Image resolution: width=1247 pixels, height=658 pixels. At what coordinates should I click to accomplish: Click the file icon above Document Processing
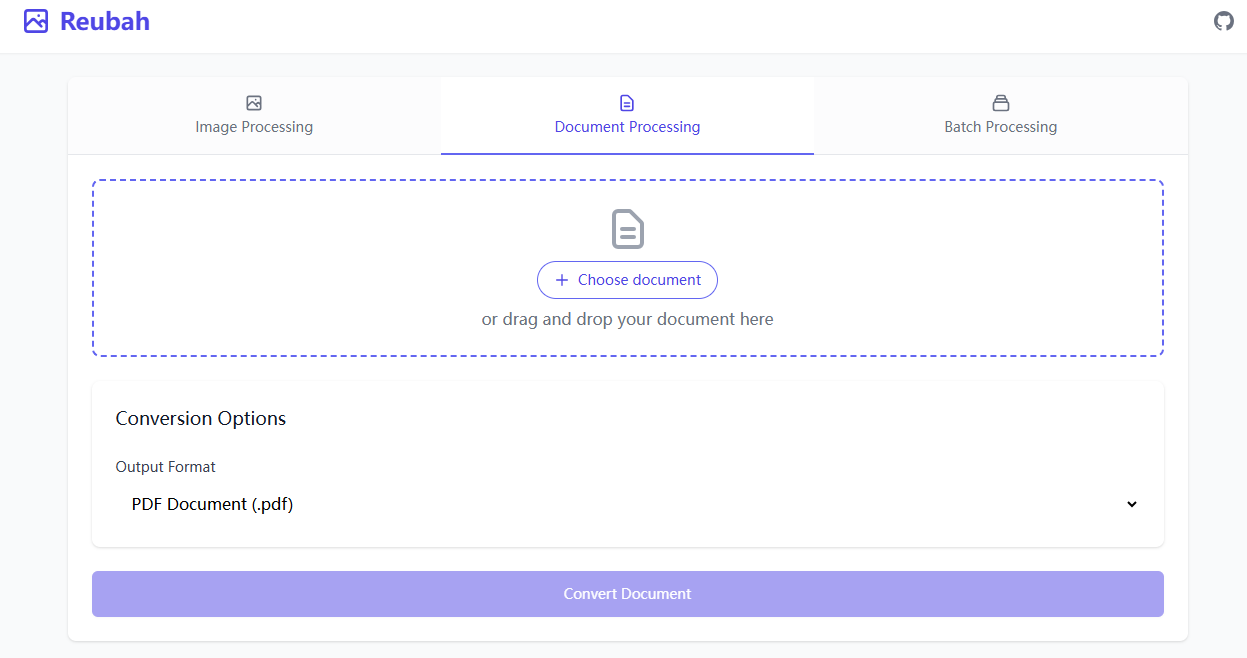tap(627, 103)
